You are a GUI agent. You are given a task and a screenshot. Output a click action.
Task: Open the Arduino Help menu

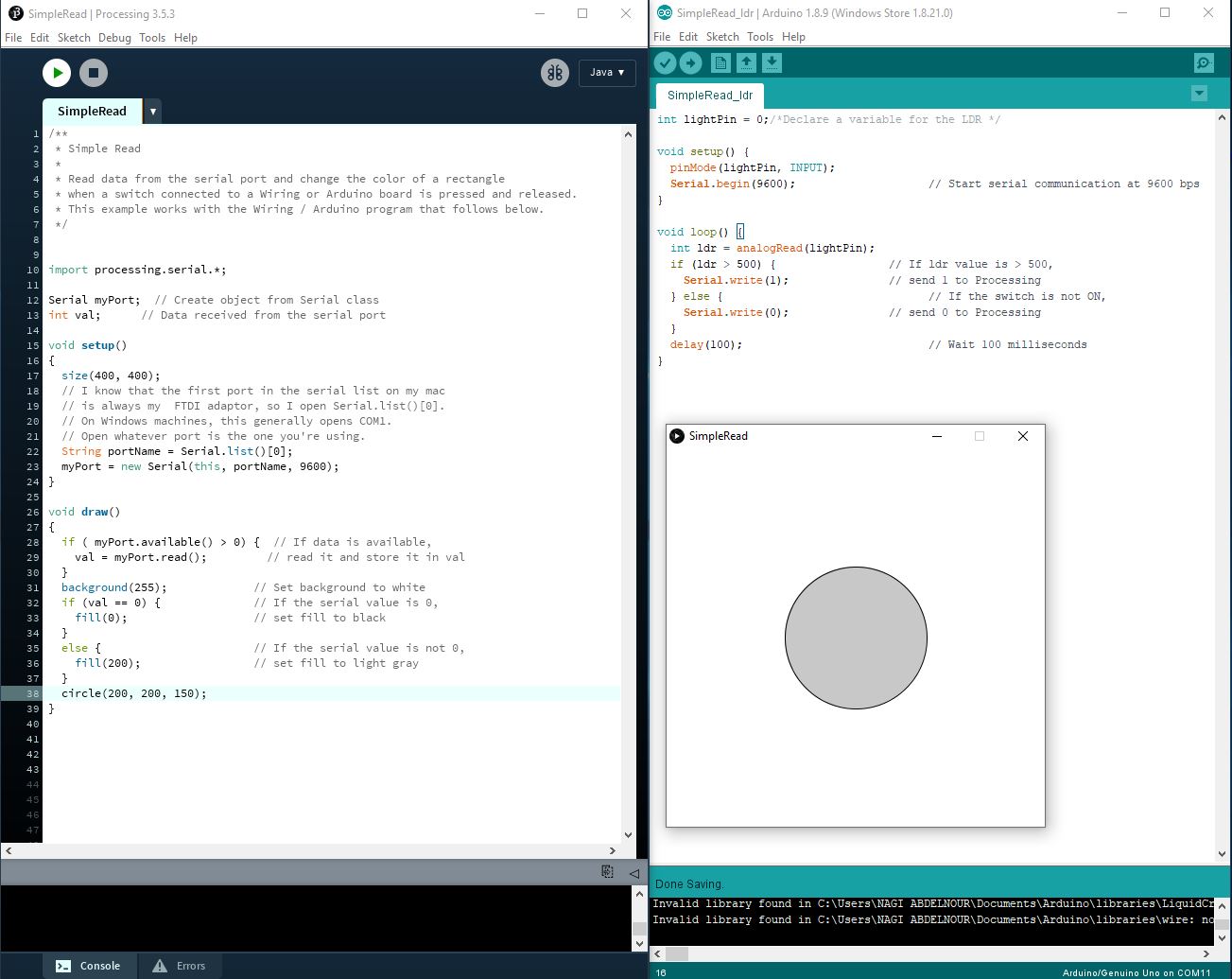[x=794, y=37]
